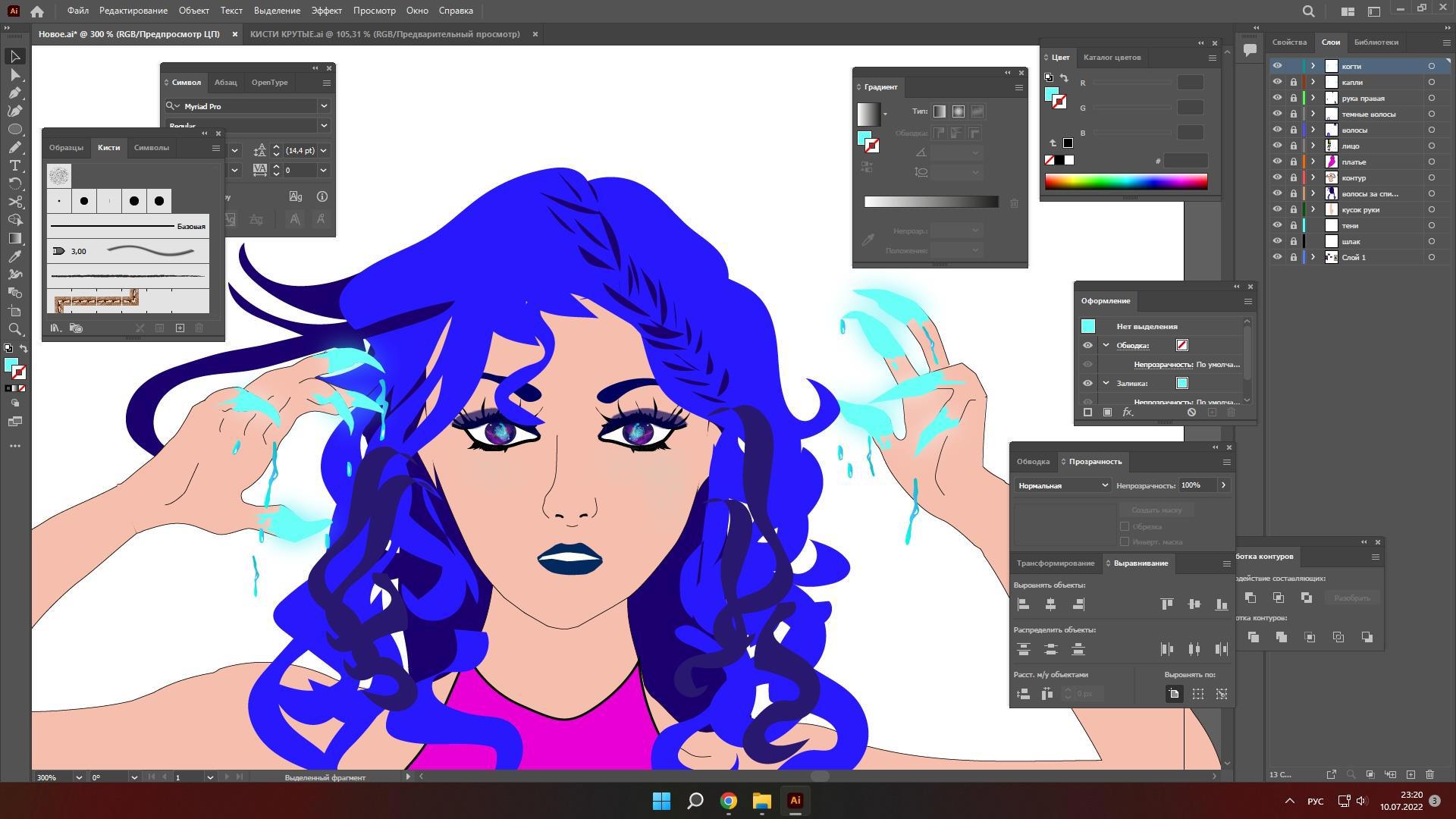Click linear gradient type icon
1456x819 pixels.
click(x=940, y=111)
